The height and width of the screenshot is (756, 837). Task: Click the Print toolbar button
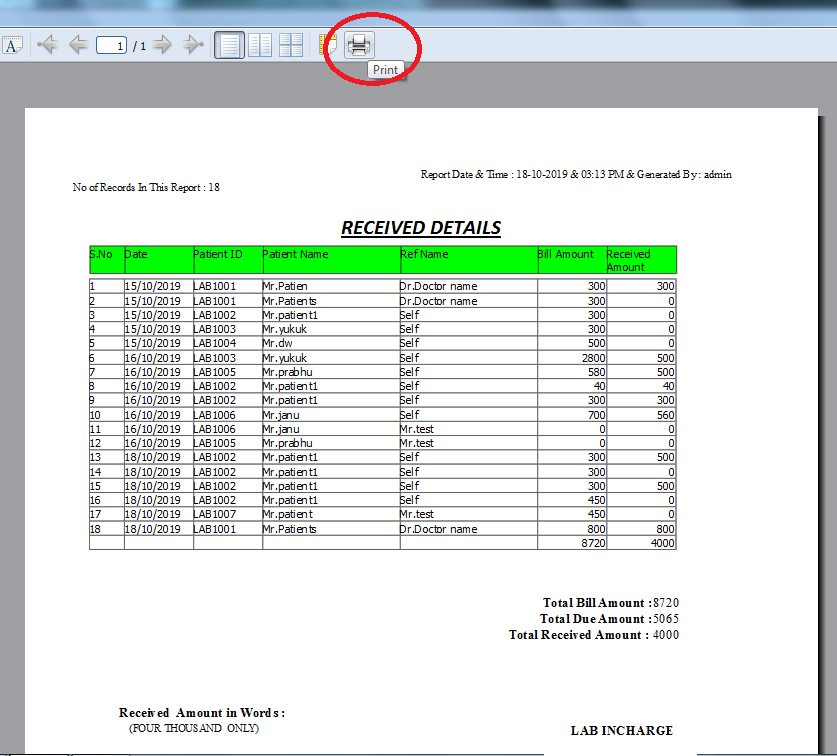359,45
